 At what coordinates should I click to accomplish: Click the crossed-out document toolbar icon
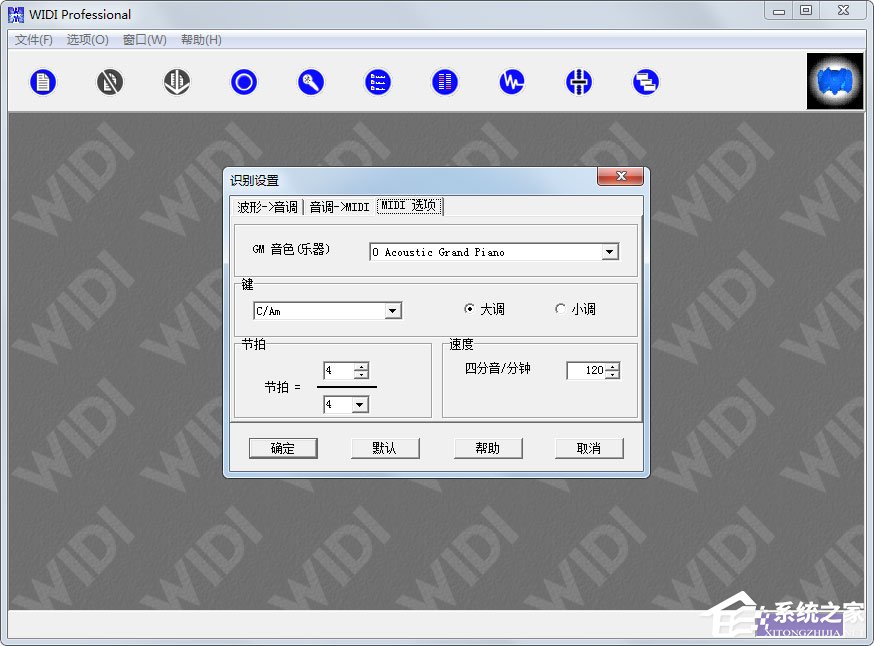[110, 82]
